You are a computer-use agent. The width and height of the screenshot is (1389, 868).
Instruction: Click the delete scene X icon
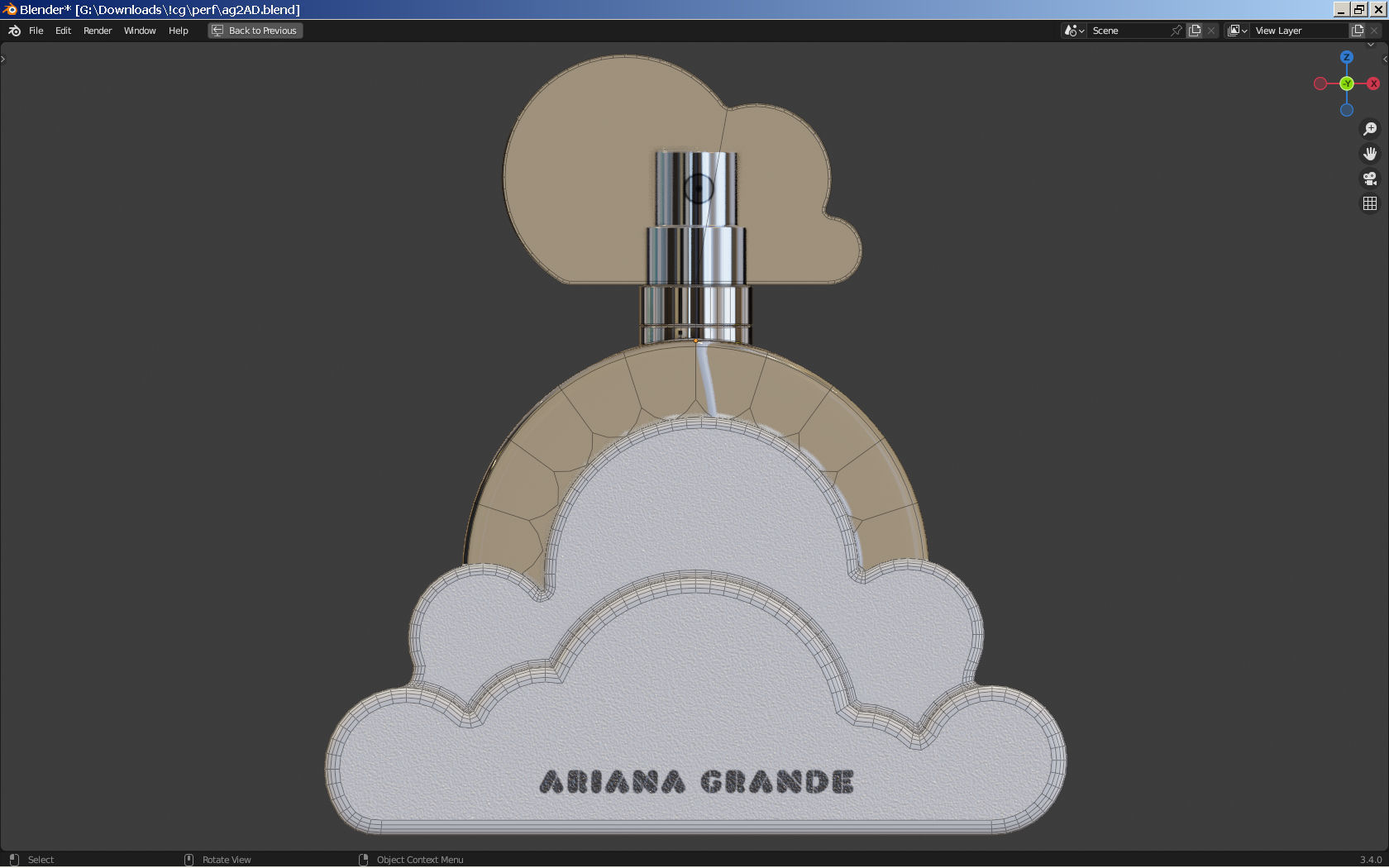tap(1211, 31)
